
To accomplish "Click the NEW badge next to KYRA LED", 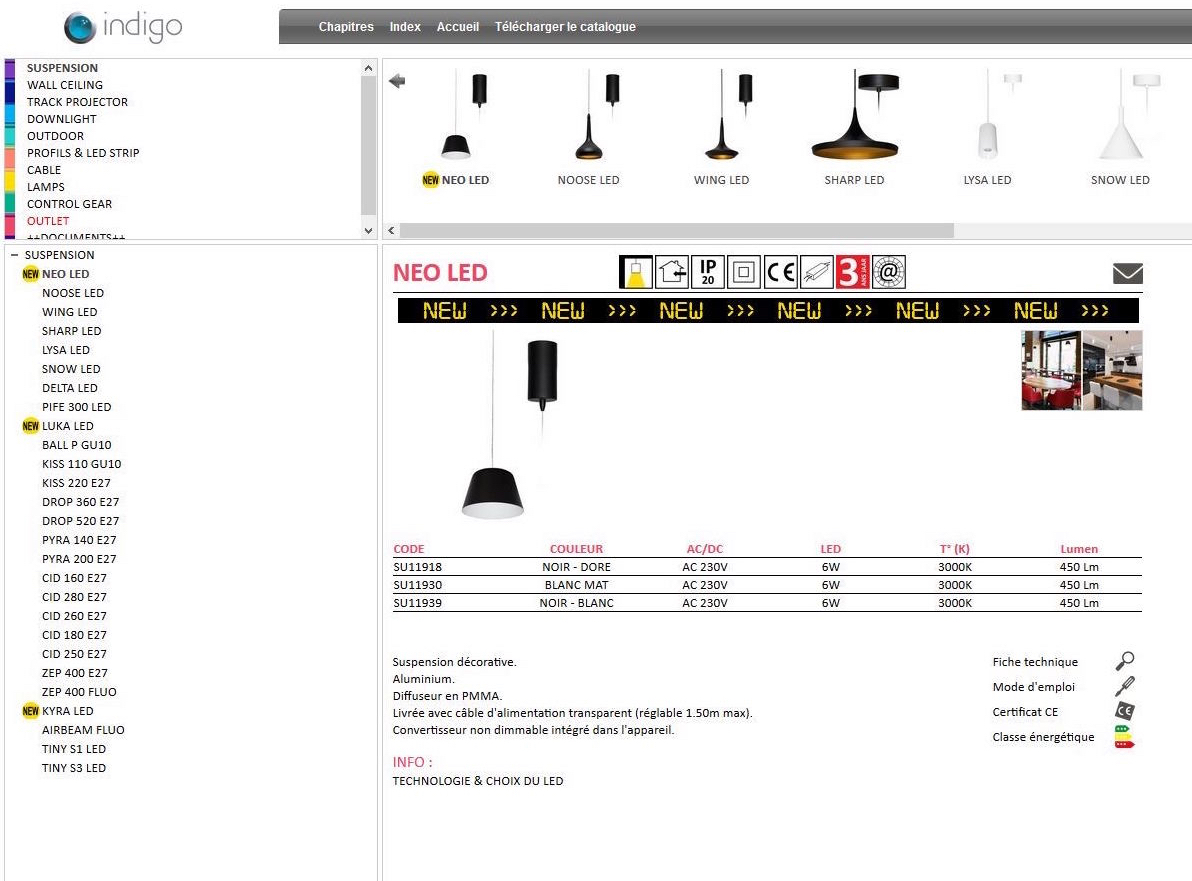I will (x=30, y=711).
